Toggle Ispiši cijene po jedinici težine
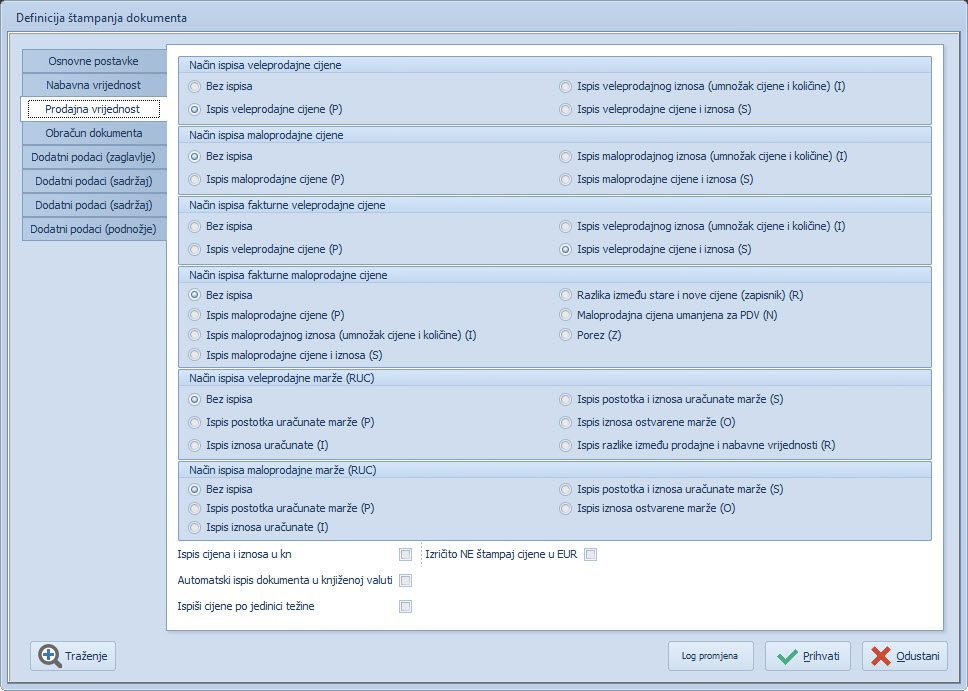968x691 pixels. (x=405, y=606)
